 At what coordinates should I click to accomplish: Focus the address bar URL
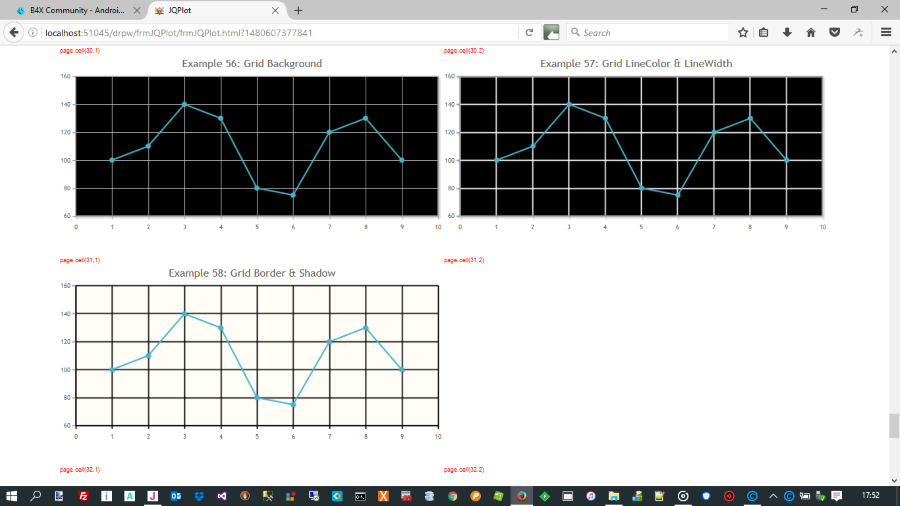[280, 33]
